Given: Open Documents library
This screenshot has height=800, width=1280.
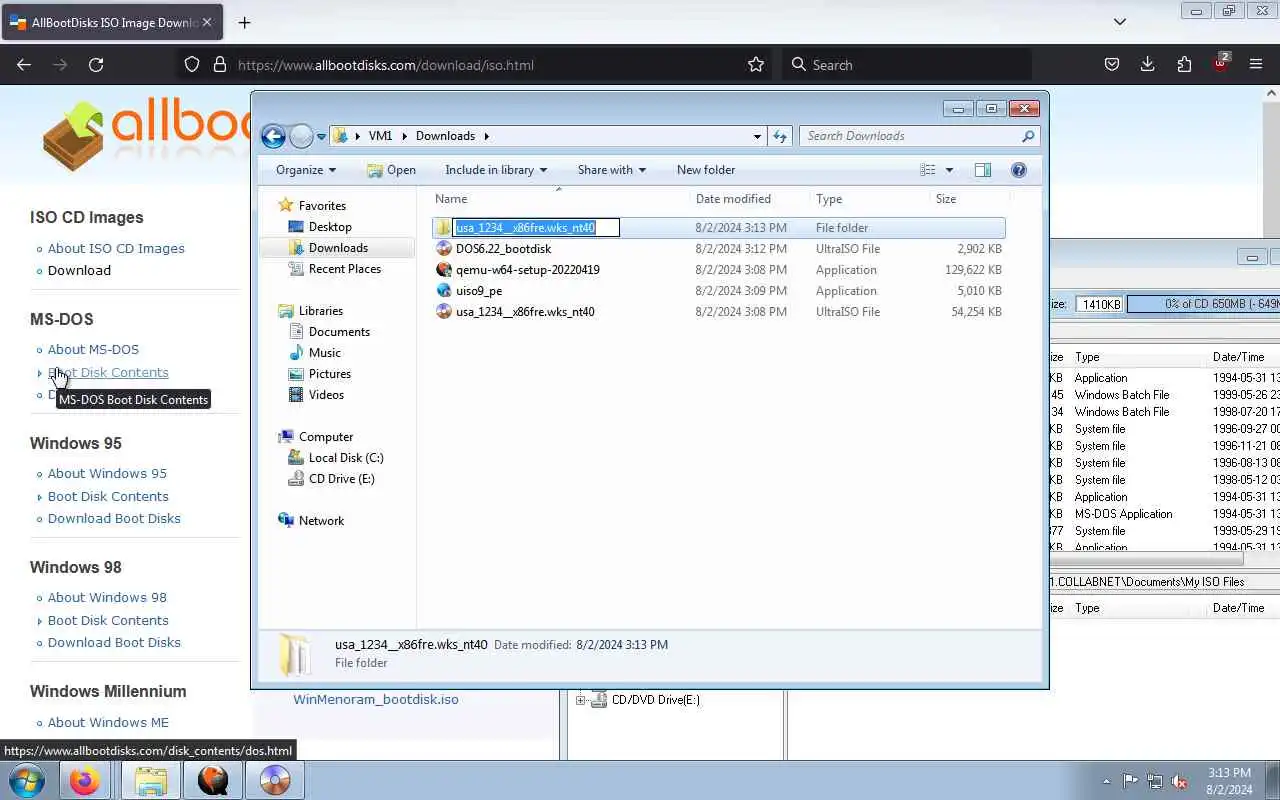Looking at the screenshot, I should [x=339, y=332].
